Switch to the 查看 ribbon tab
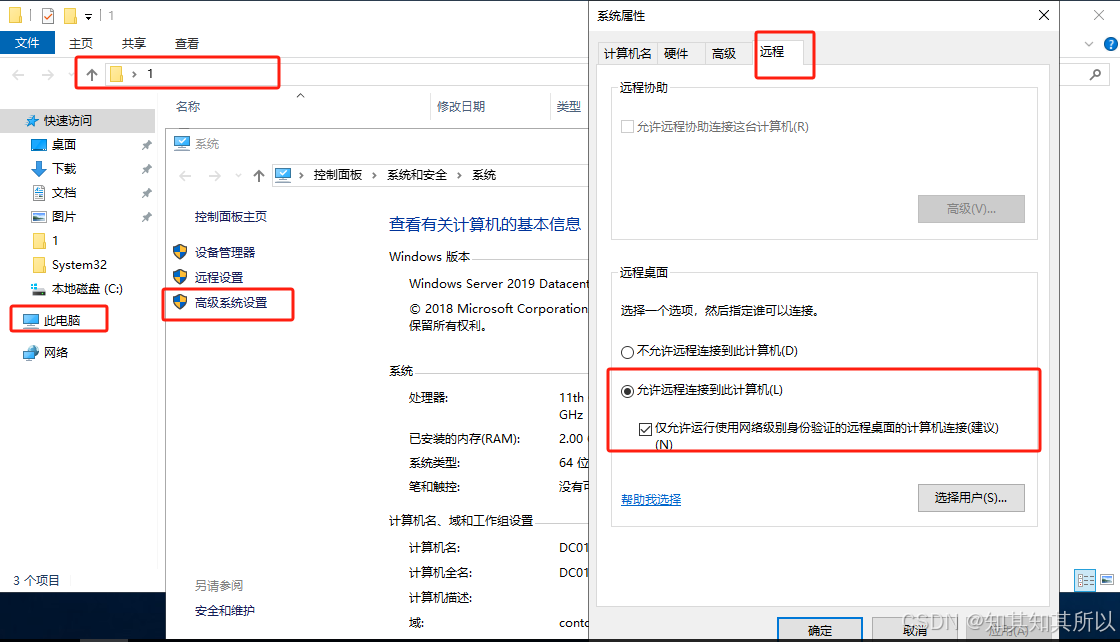This screenshot has width=1120, height=642. pos(186,44)
